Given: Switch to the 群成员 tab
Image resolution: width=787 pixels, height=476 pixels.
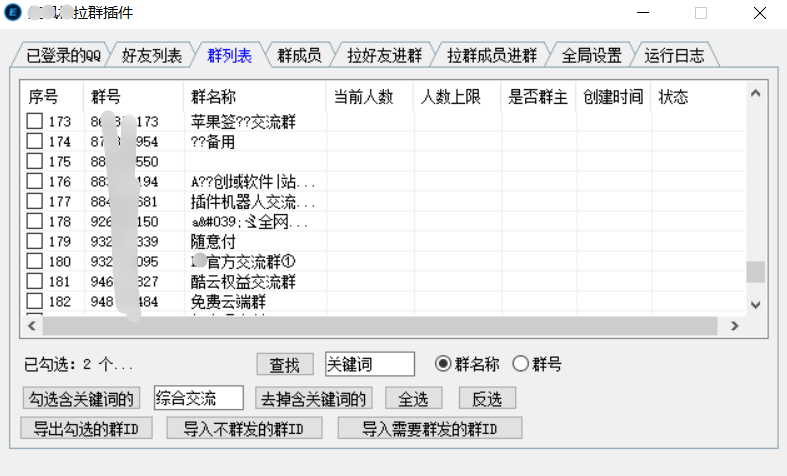Looking at the screenshot, I should [299, 56].
